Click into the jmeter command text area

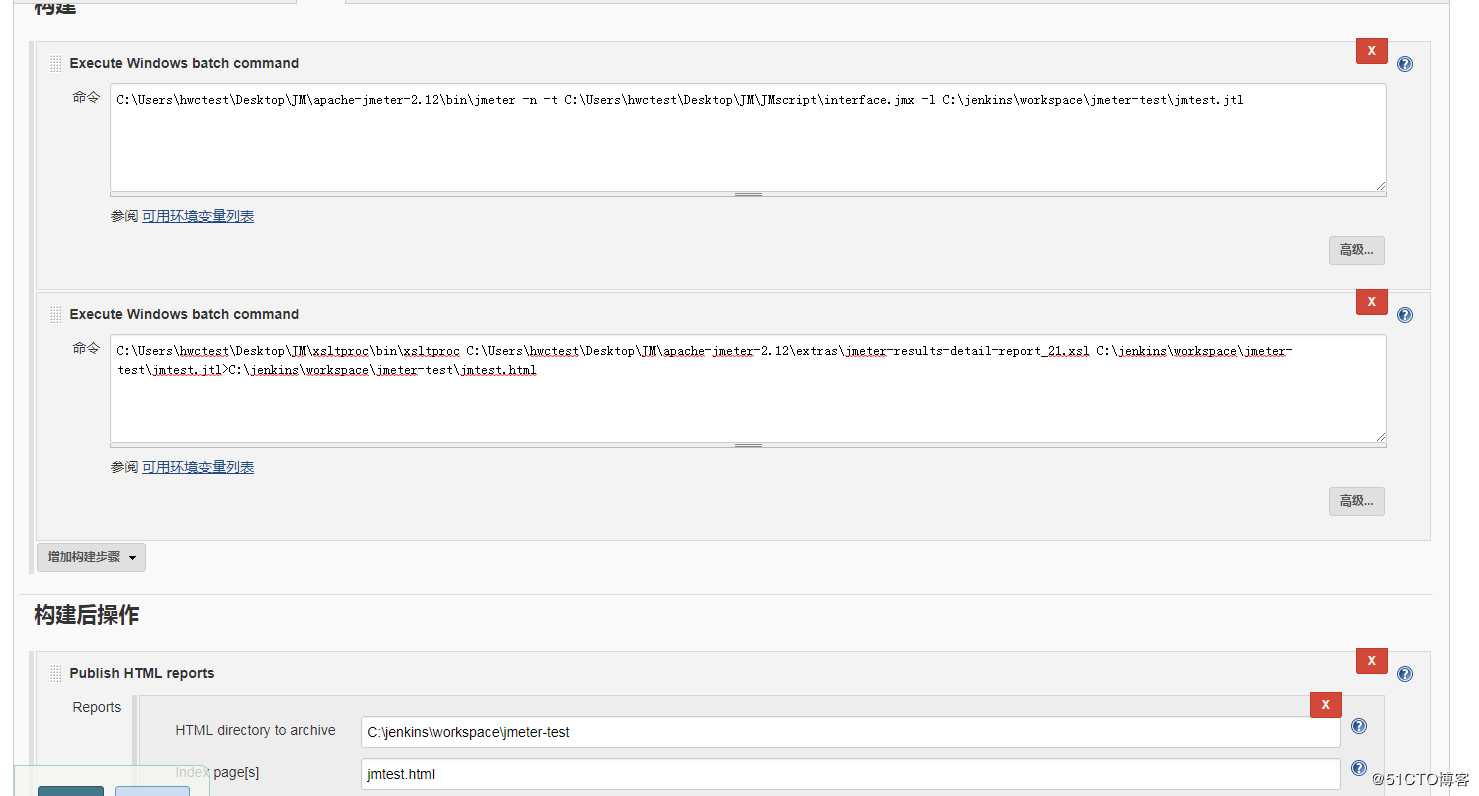click(748, 137)
